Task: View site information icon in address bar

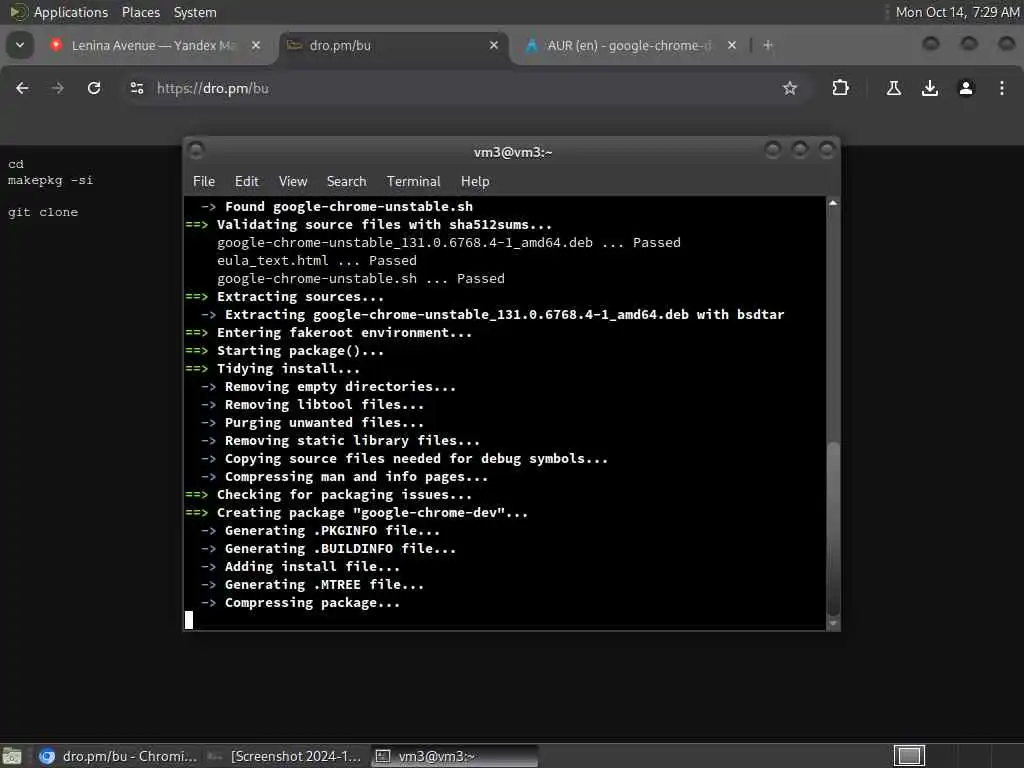Action: [136, 88]
